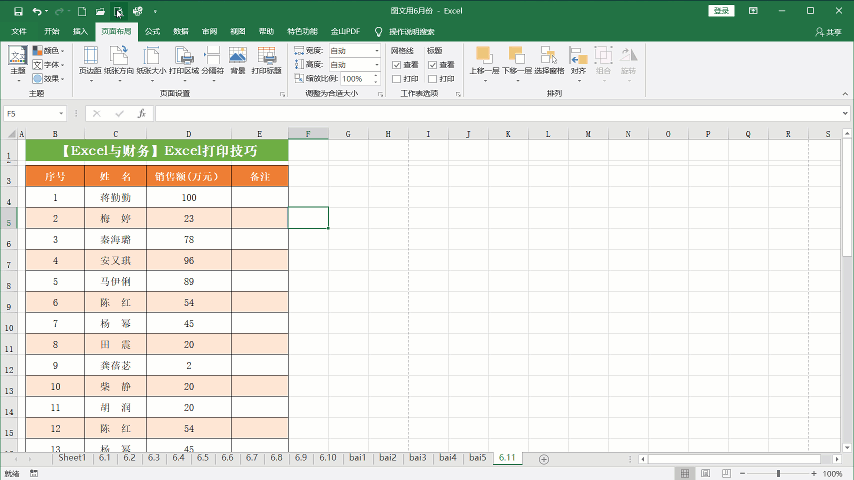Toggle Gridlines View (查看) checkbox
This screenshot has width=854, height=480.
(396, 65)
